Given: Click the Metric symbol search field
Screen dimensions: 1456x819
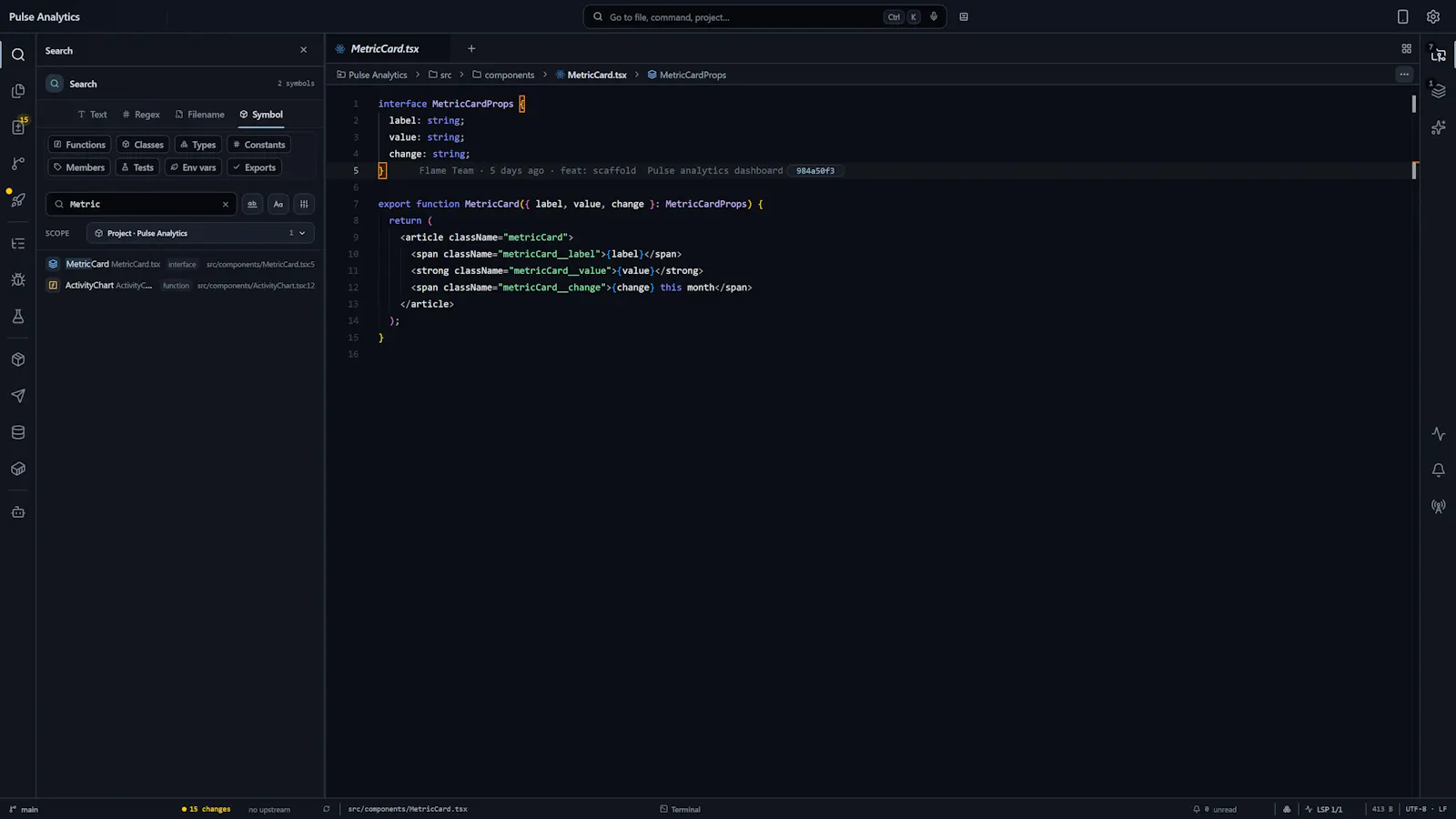Looking at the screenshot, I should pos(141,204).
